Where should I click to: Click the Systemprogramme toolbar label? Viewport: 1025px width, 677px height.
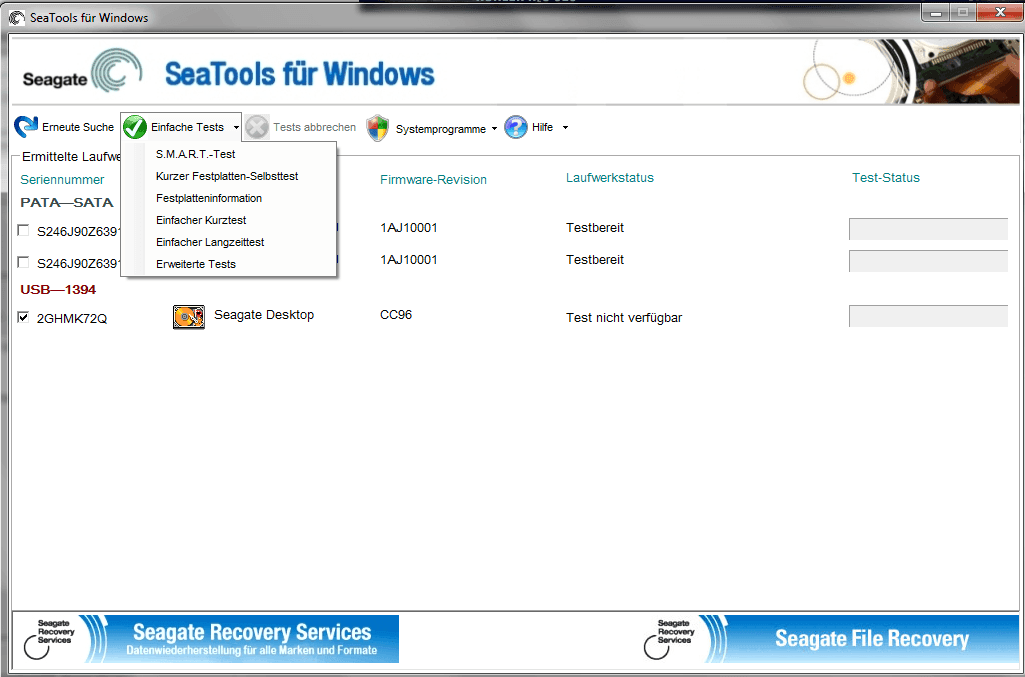(x=441, y=129)
